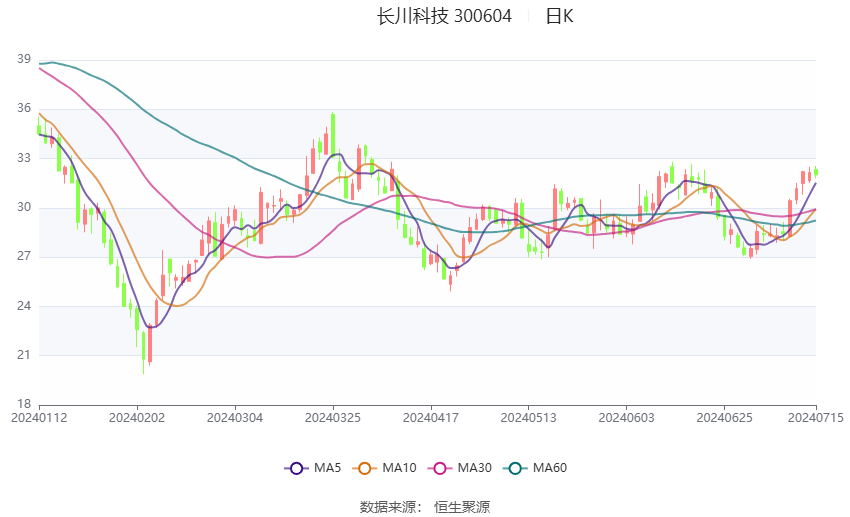The image size is (850, 517).
Task: Toggle the MA10 legend series
Action: pos(384,468)
